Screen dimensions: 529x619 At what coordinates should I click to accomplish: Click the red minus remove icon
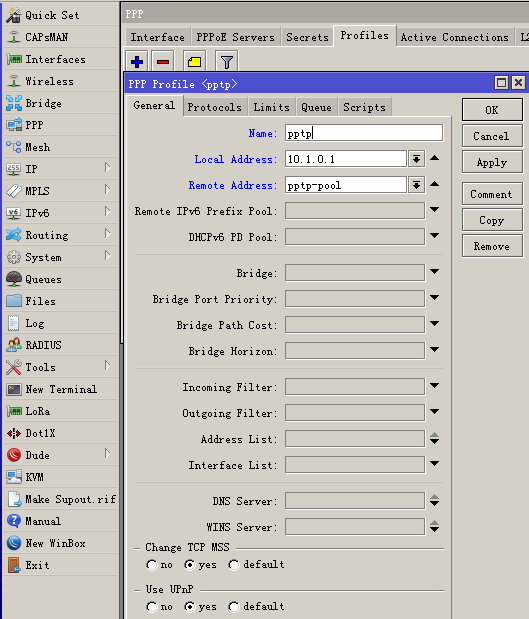pos(163,62)
